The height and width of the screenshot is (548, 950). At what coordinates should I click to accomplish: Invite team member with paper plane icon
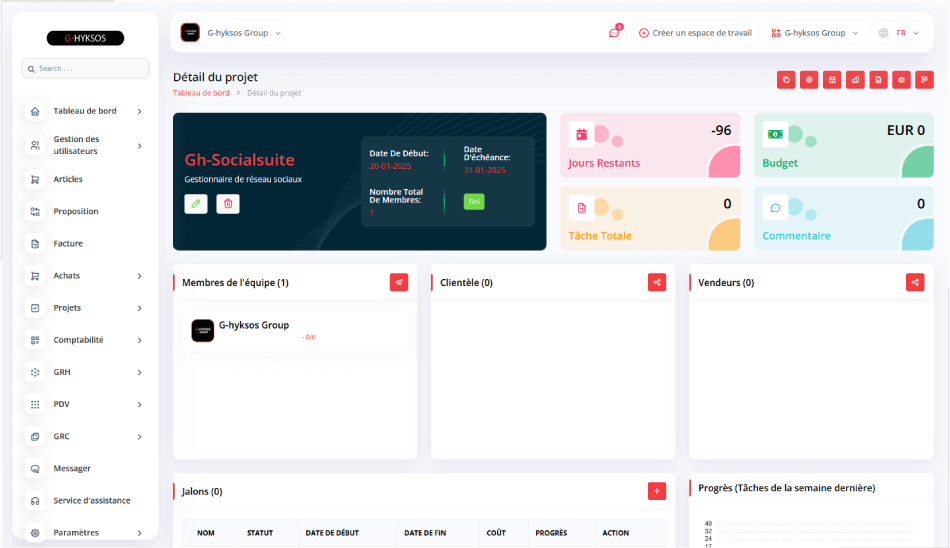click(x=399, y=282)
